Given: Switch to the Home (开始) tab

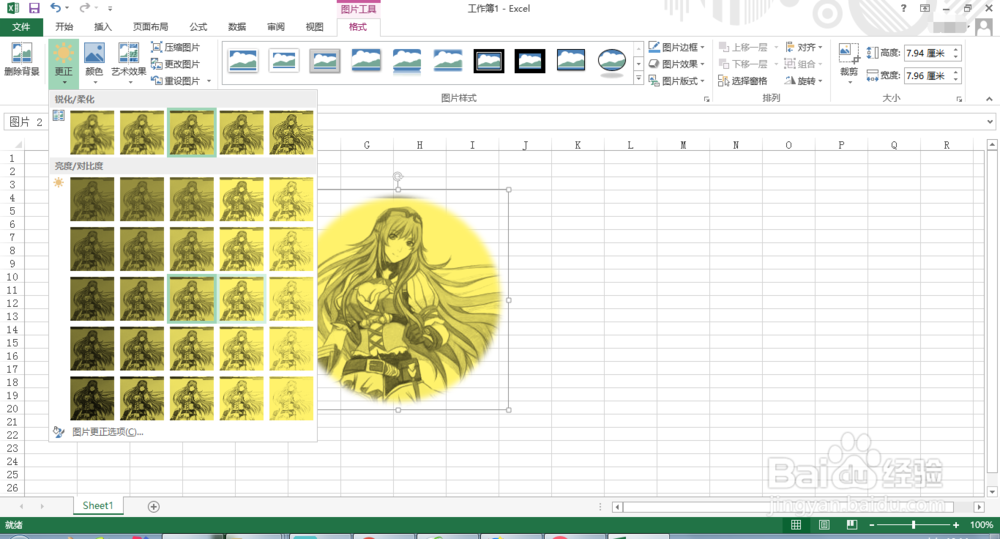Looking at the screenshot, I should pyautogui.click(x=64, y=27).
